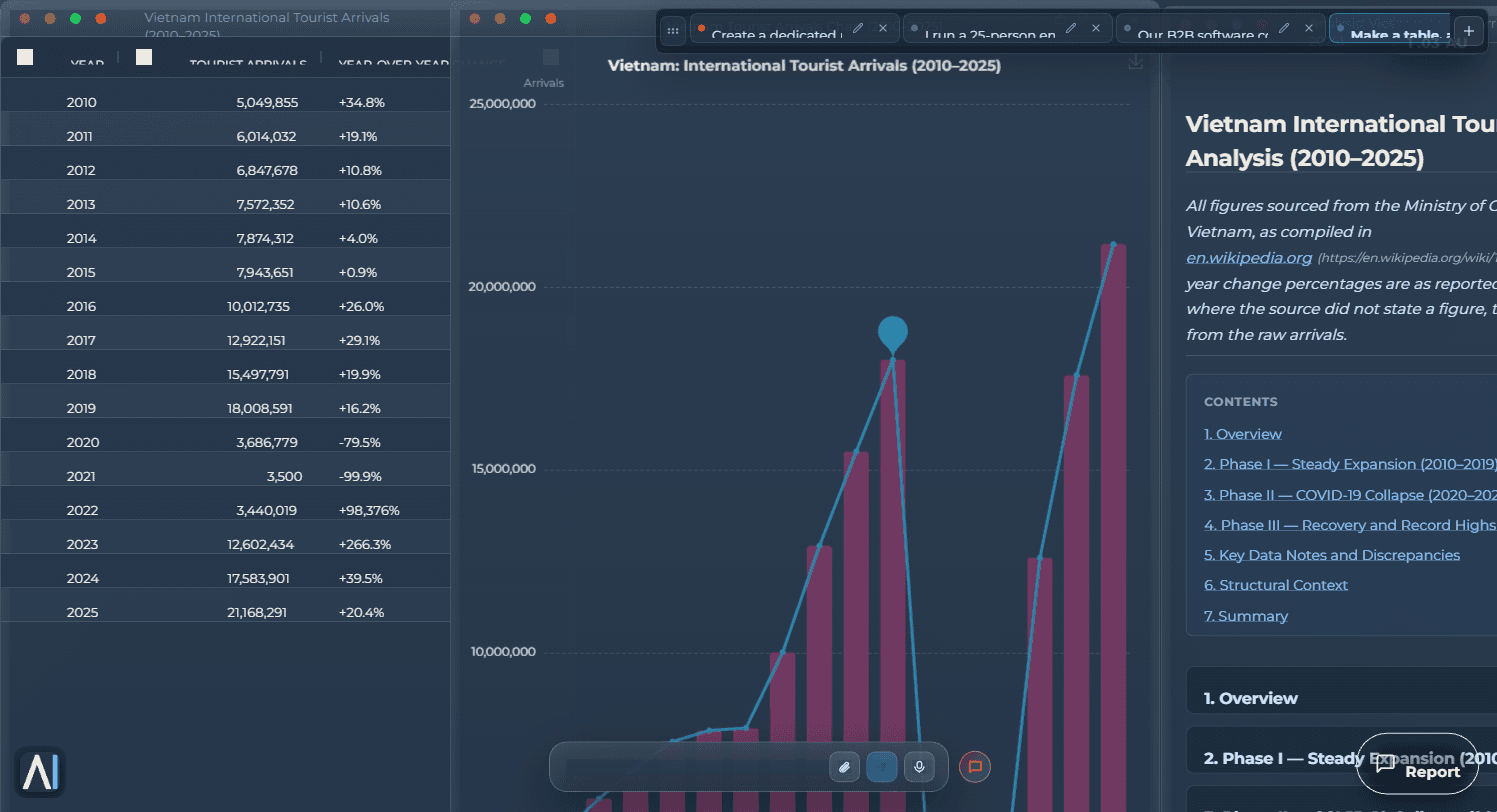Jump to '1. Overview' in contents
This screenshot has height=812, width=1497.
click(x=1243, y=434)
